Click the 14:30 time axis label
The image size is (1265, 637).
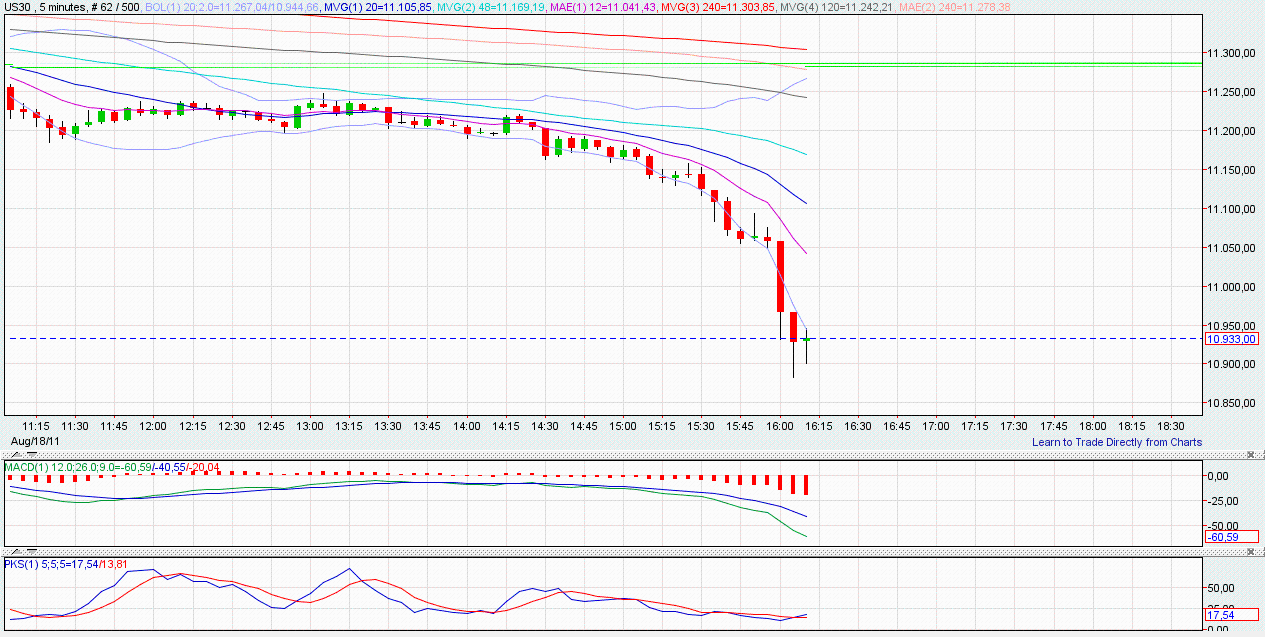(x=544, y=426)
